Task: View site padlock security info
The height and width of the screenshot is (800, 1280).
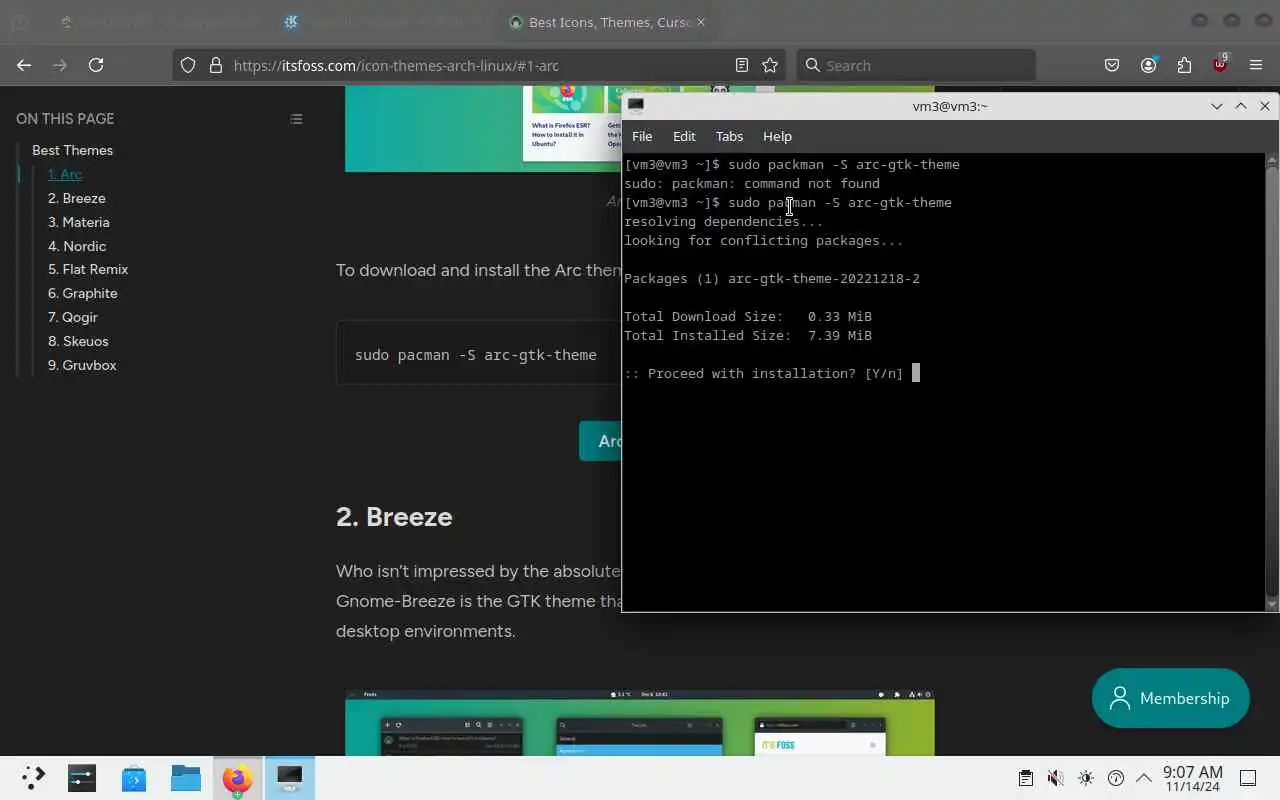Action: (215, 65)
